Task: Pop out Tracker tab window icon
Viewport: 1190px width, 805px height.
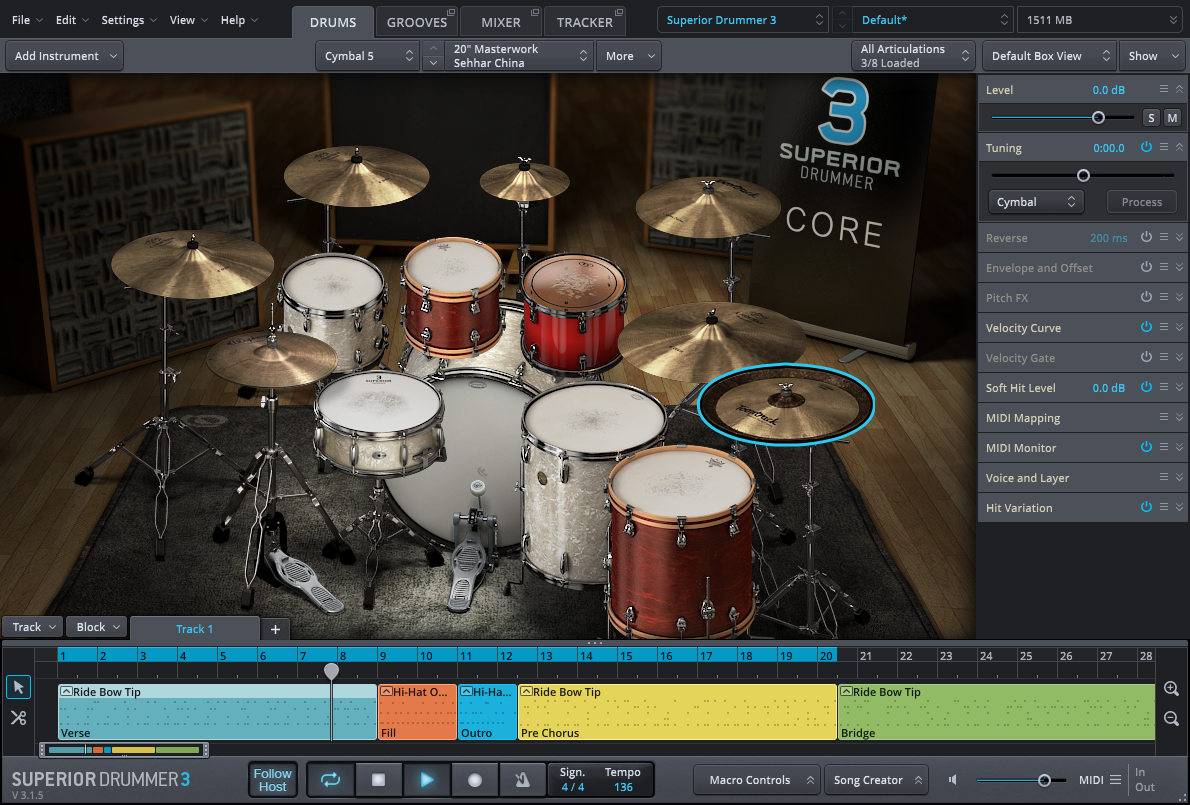Action: pos(619,13)
